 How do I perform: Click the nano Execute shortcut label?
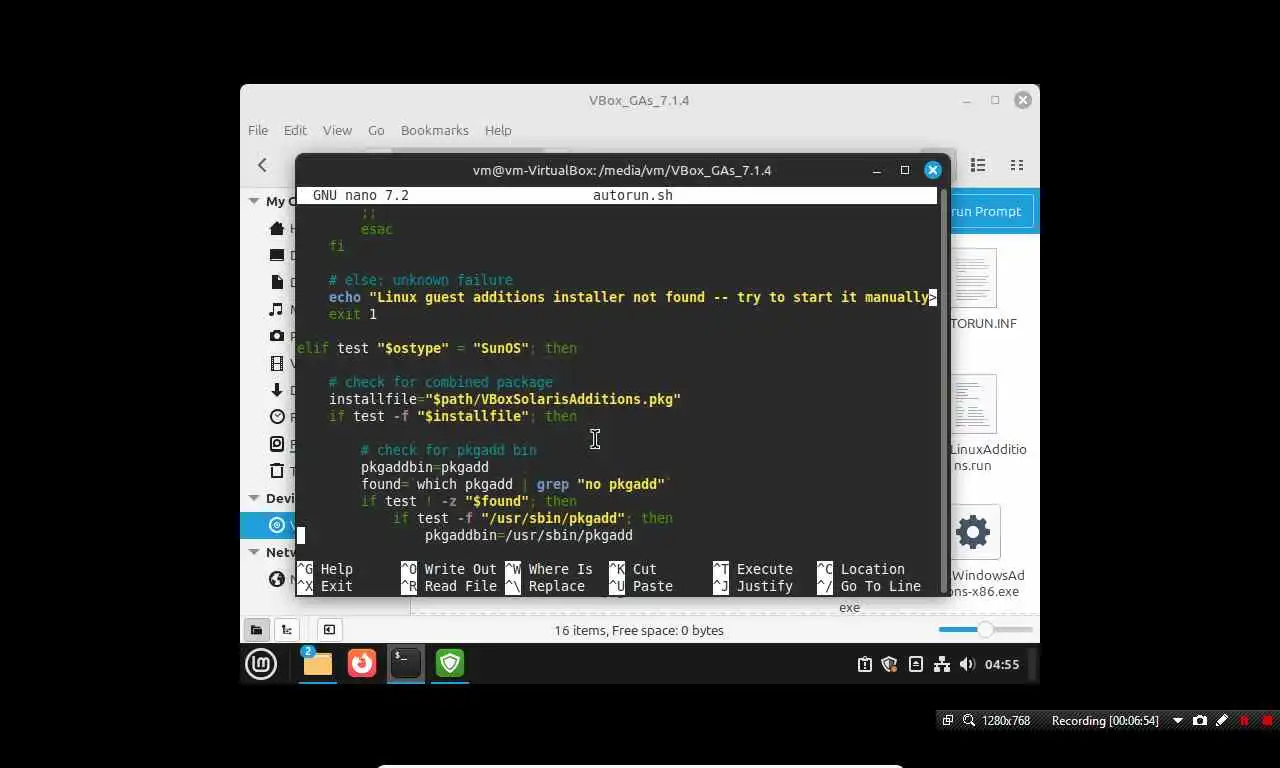(x=765, y=569)
